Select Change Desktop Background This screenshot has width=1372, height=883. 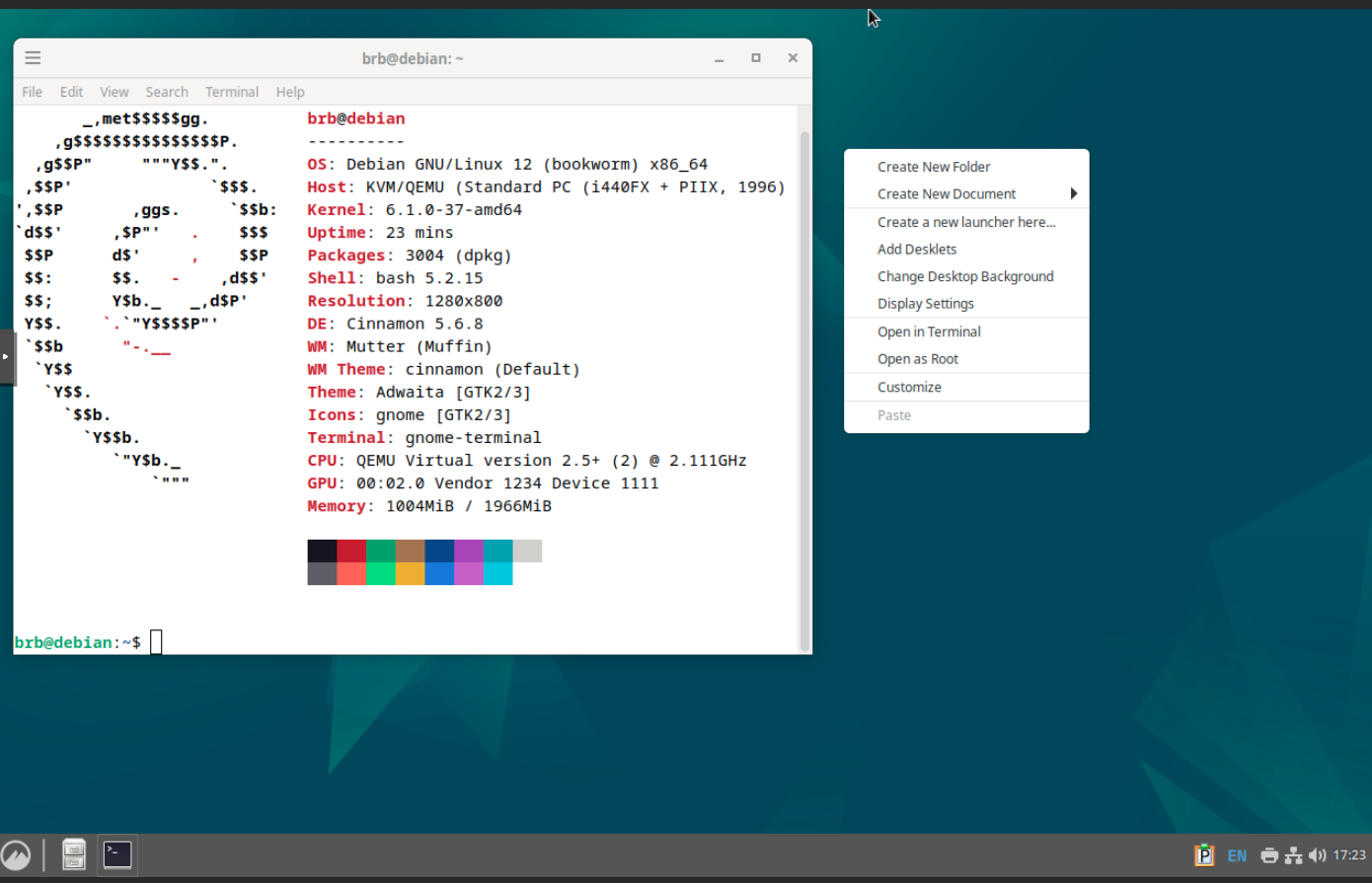[x=965, y=276]
